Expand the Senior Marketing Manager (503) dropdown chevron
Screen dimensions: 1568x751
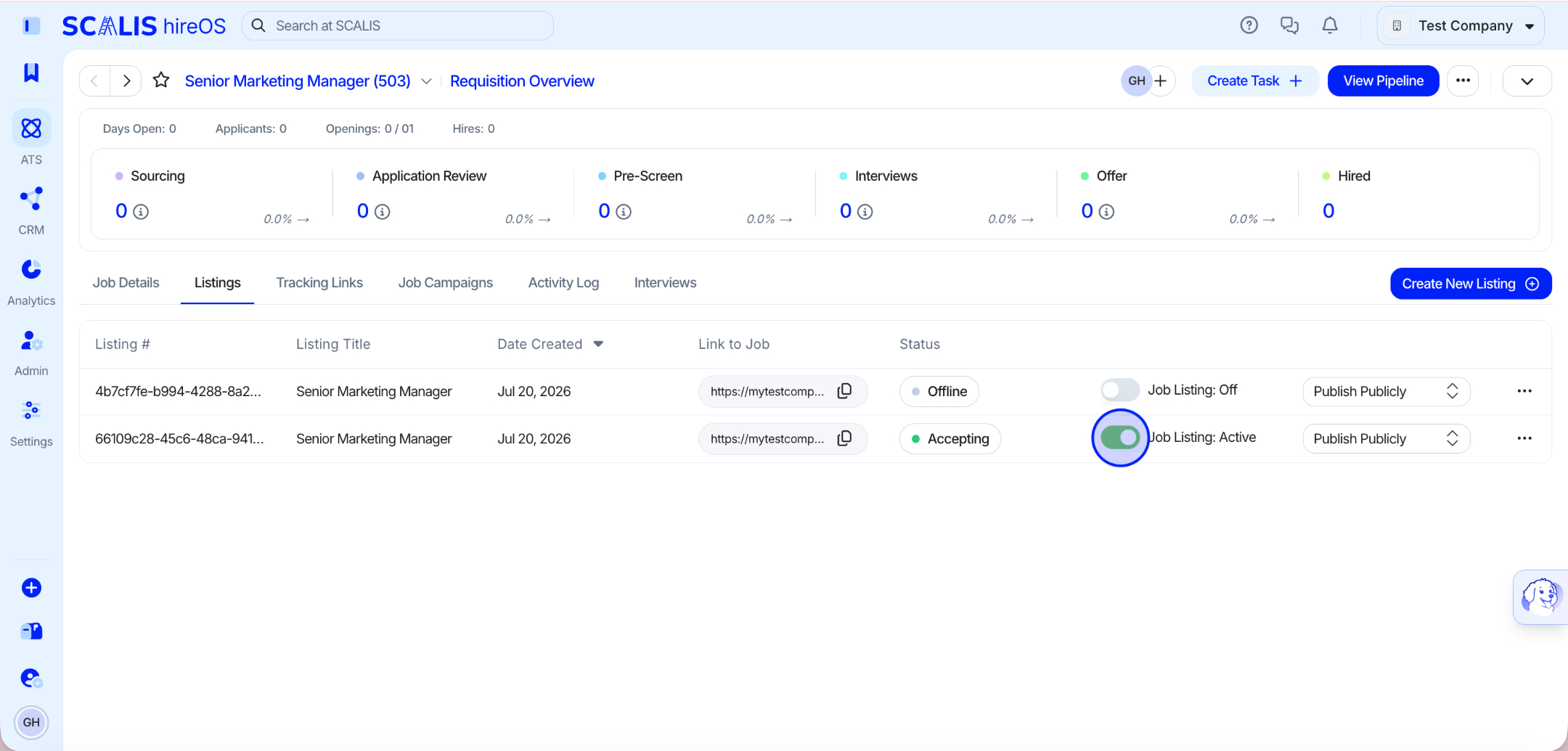coord(427,81)
